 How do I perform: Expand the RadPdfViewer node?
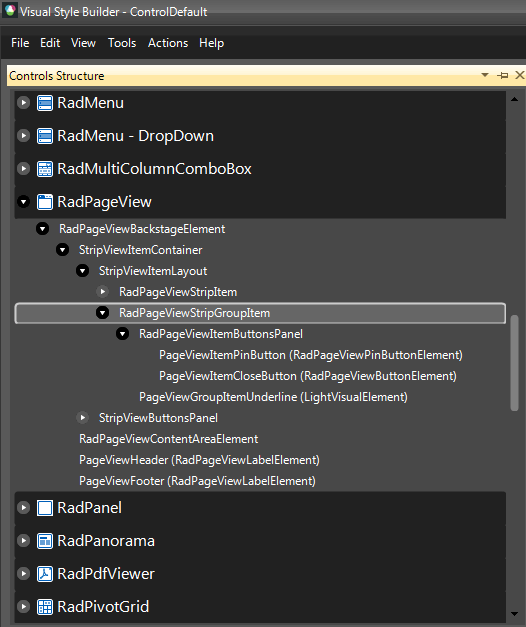(24, 574)
